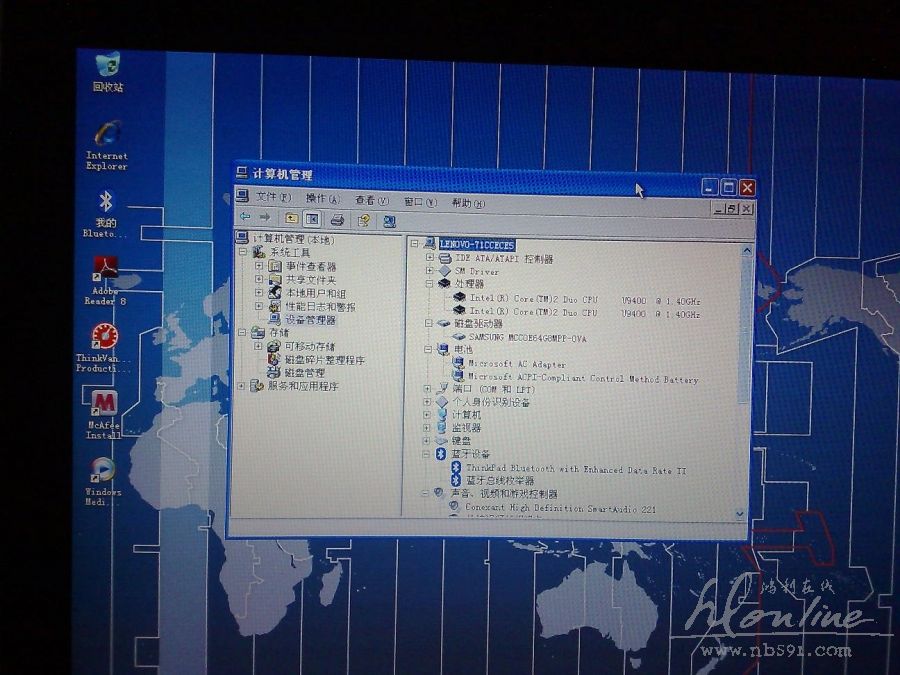Expand the IDE ATA/ATAPI 控制器 node
This screenshot has height=675, width=900.
[430, 258]
